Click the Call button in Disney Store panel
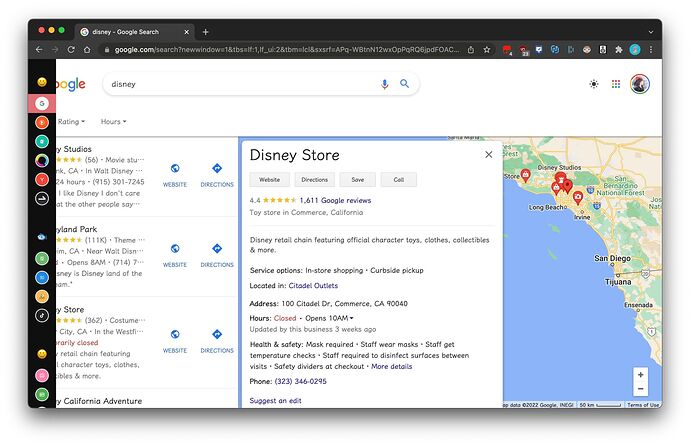 click(x=398, y=180)
